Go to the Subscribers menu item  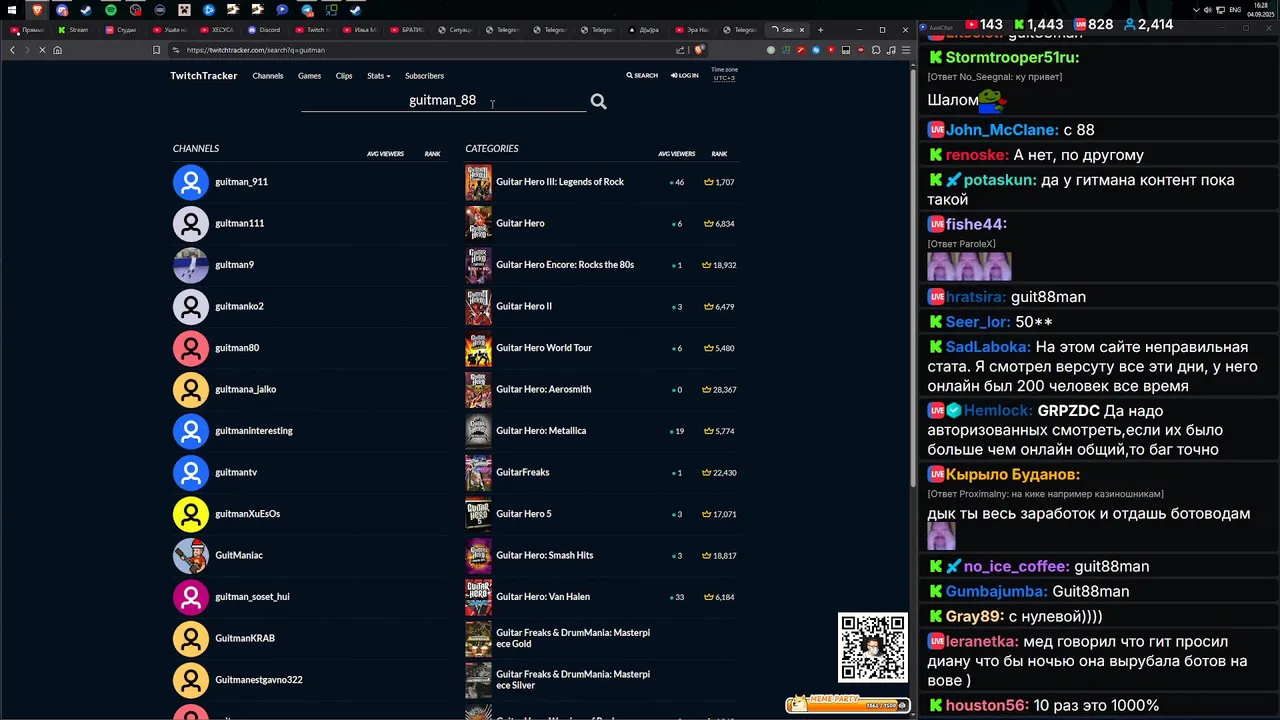point(424,76)
